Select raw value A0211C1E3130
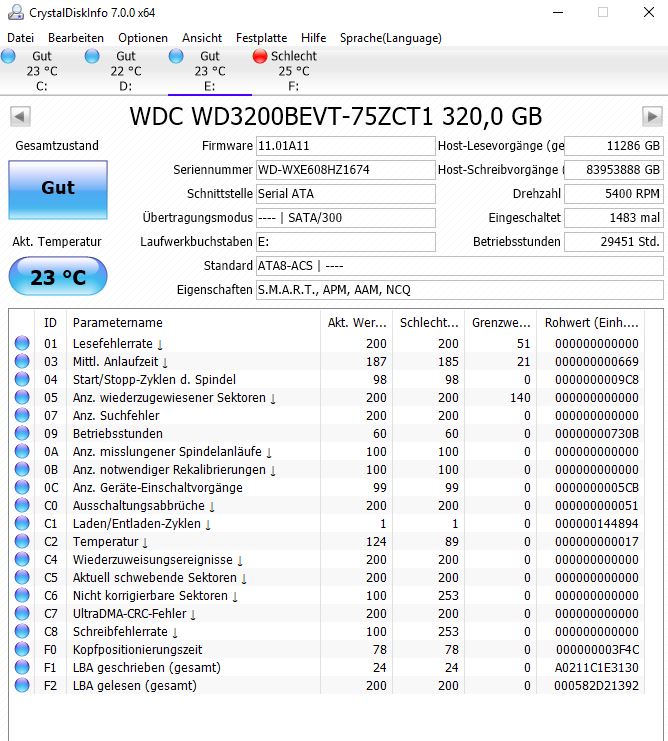 [x=597, y=667]
